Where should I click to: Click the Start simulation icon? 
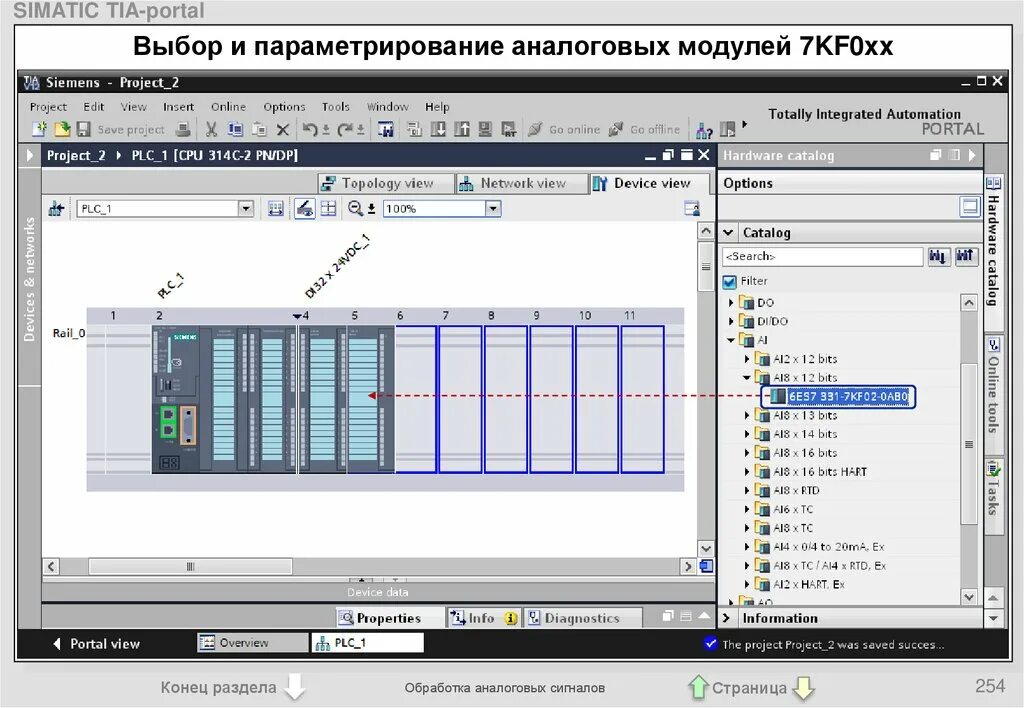pyautogui.click(x=485, y=129)
